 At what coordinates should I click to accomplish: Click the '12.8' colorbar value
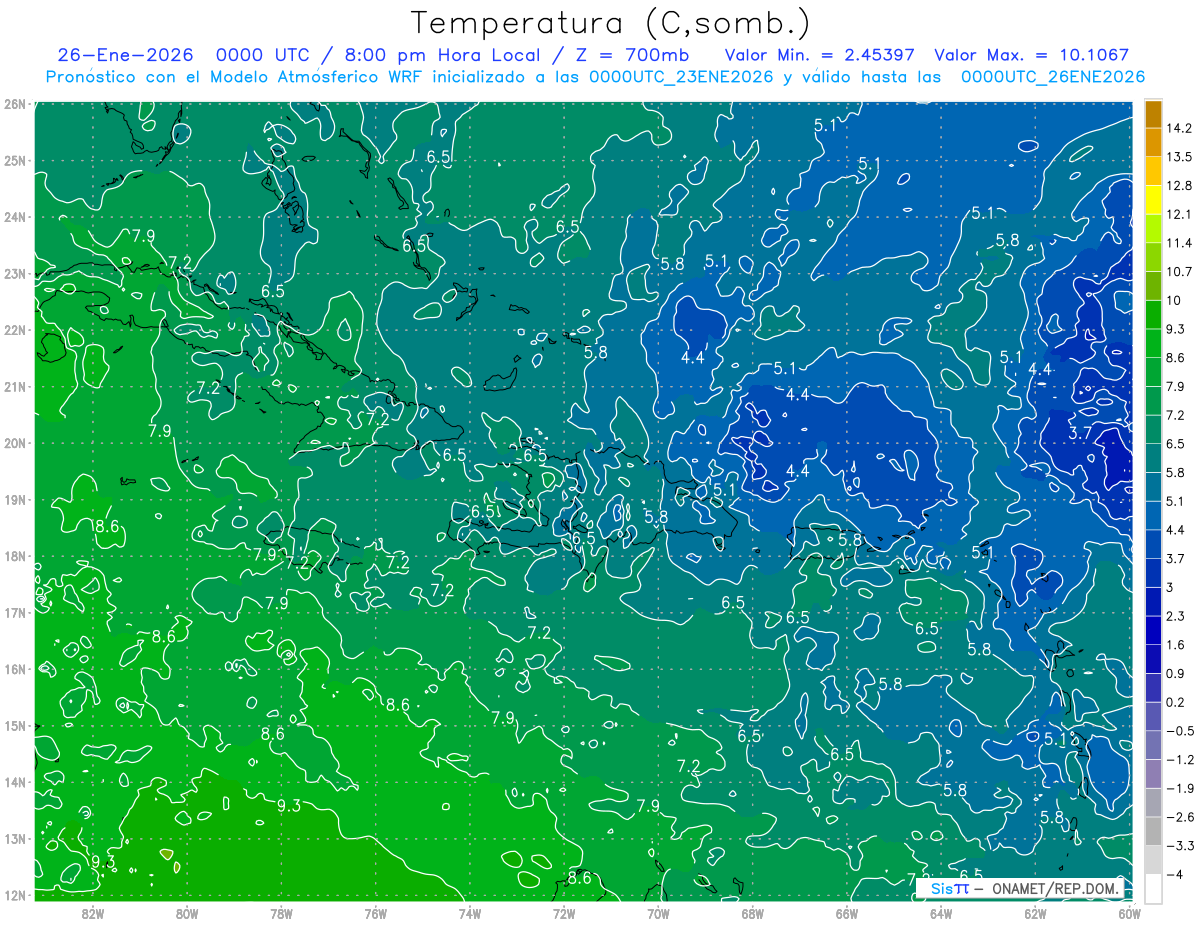[x=1178, y=186]
